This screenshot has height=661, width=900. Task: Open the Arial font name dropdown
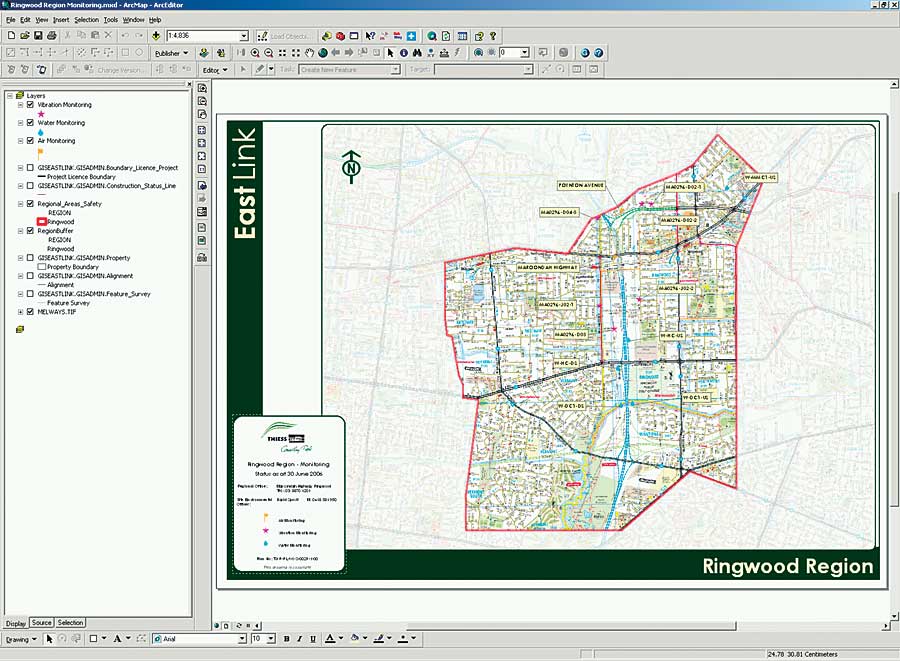point(241,638)
